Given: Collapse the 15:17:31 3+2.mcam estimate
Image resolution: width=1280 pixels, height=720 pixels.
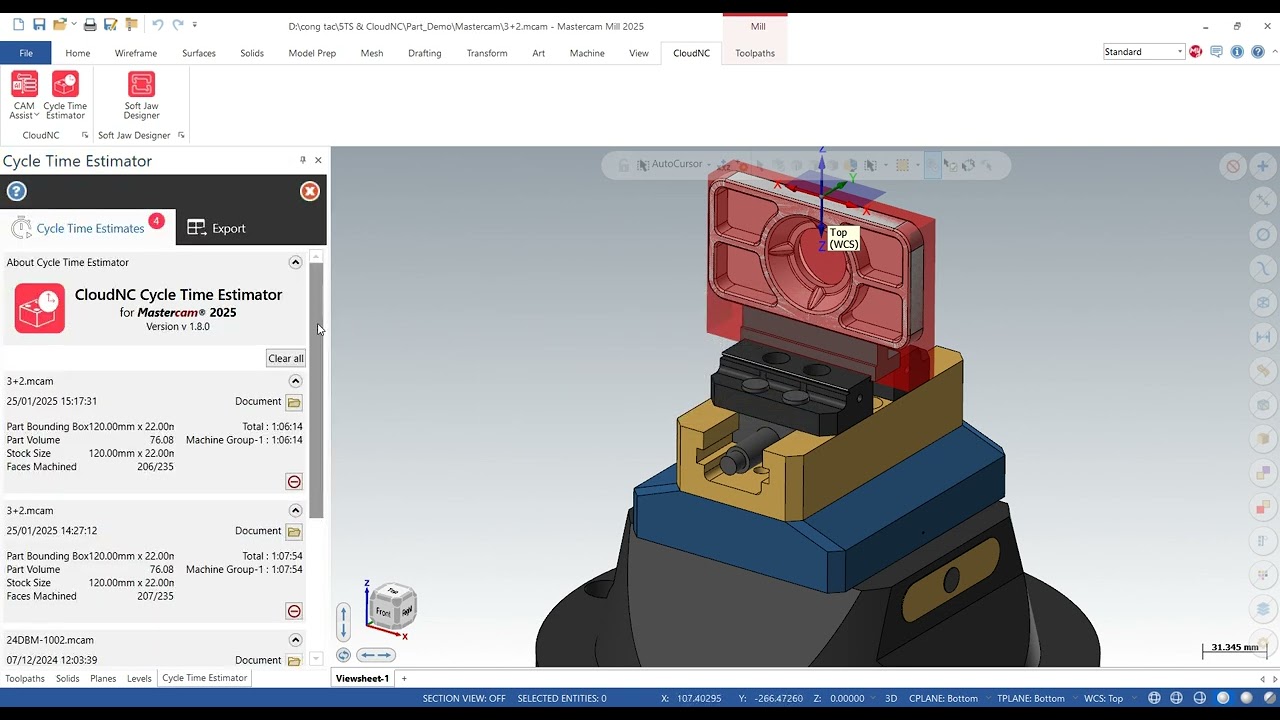Looking at the screenshot, I should 295,381.
